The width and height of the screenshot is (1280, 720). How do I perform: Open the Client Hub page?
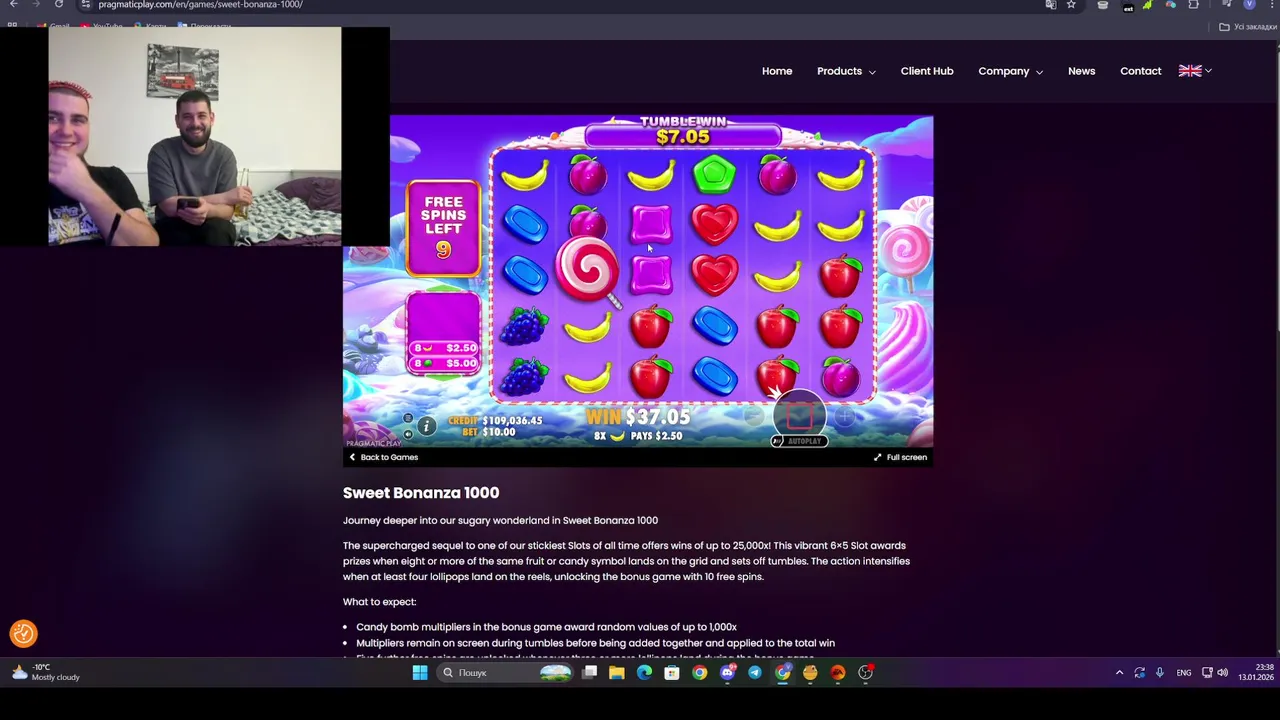tap(927, 71)
